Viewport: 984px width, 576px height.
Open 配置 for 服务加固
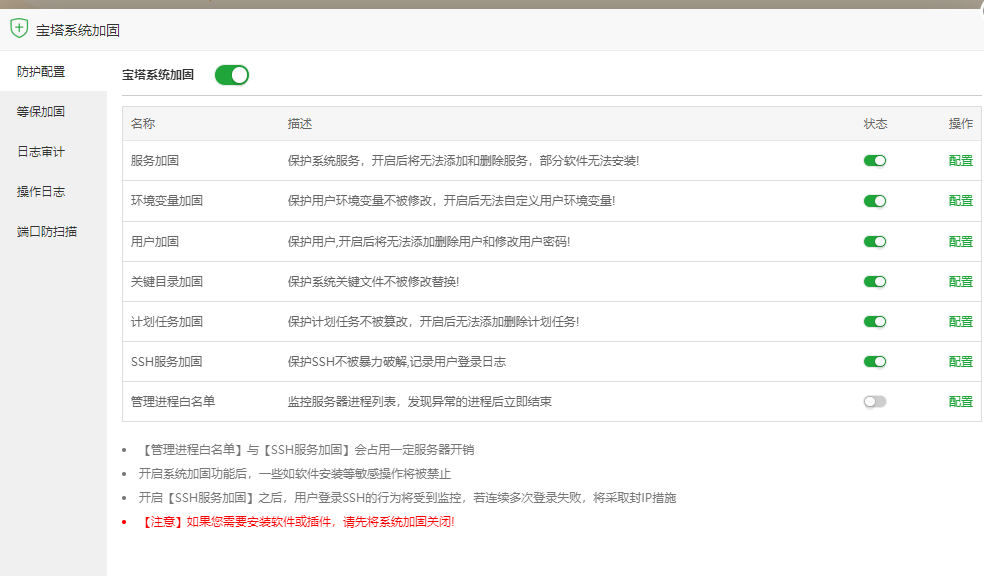[x=961, y=161]
